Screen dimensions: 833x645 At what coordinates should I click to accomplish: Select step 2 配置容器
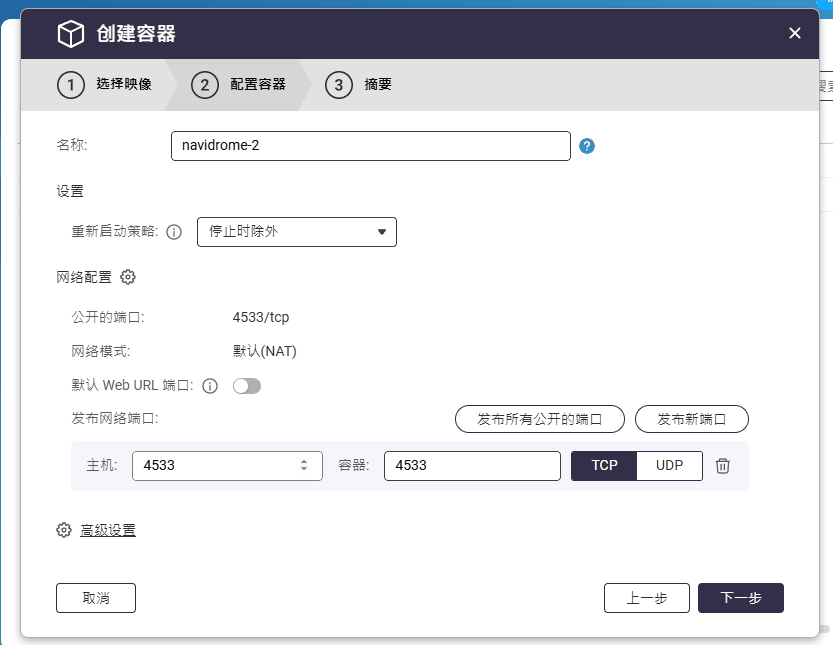[x=238, y=84]
